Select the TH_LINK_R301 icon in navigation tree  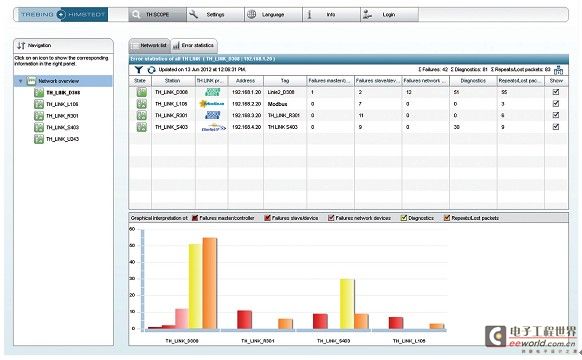click(39, 116)
